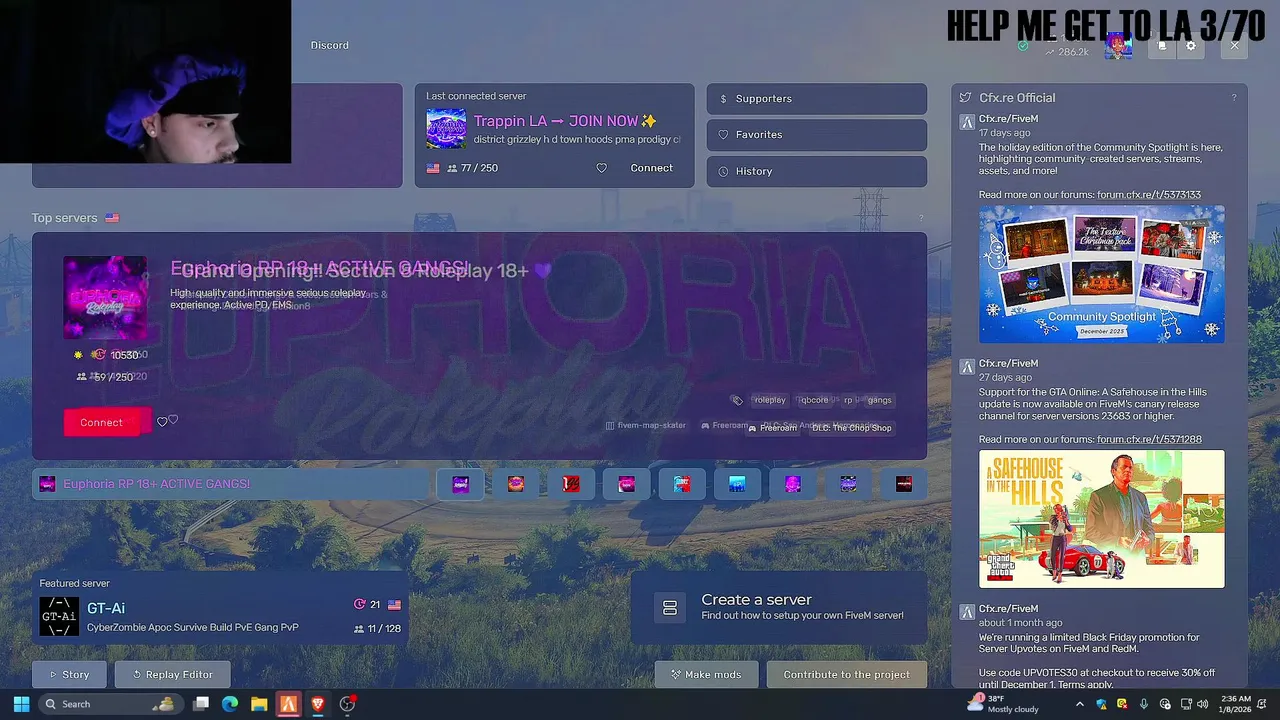
Task: Favorite the Trappin LA server with heart
Action: click(601, 168)
